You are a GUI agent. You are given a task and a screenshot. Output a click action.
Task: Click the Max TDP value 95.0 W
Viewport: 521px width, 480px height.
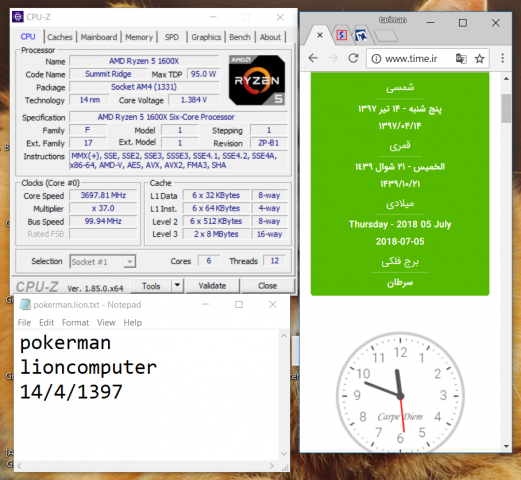point(203,74)
